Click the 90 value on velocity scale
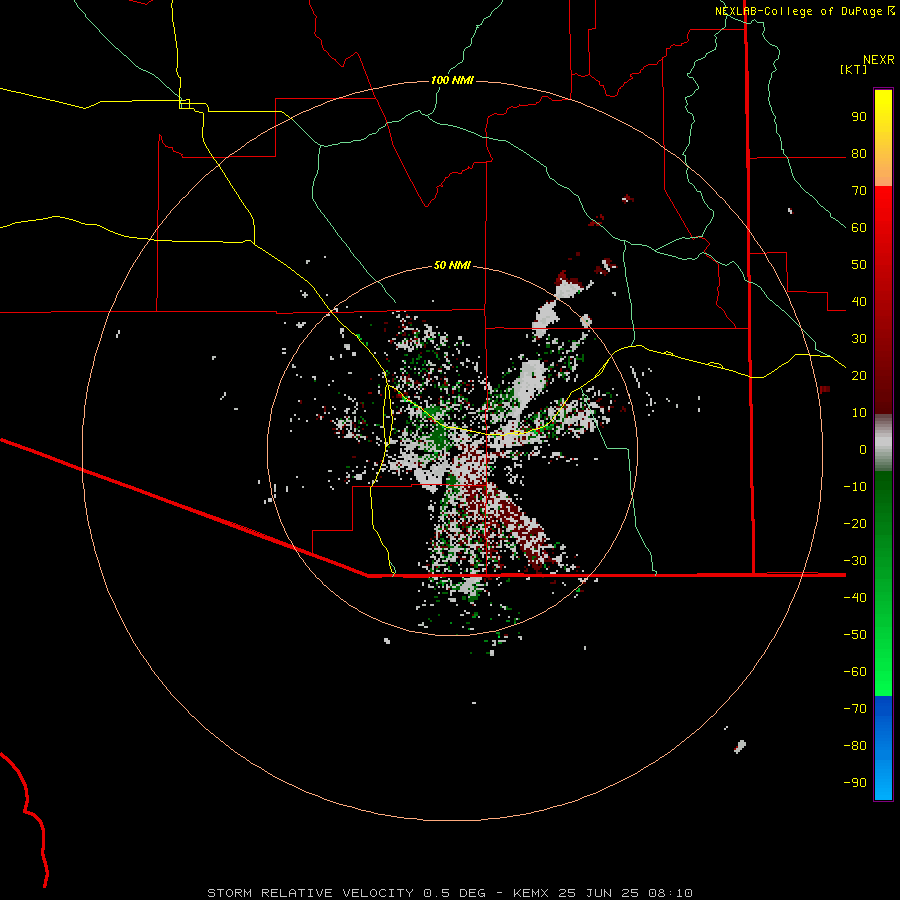Viewport: 900px width, 900px height. (x=859, y=117)
